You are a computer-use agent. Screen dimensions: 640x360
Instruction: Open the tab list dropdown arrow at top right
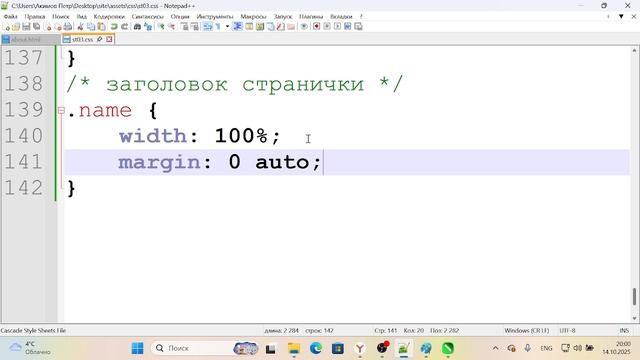click(x=621, y=16)
